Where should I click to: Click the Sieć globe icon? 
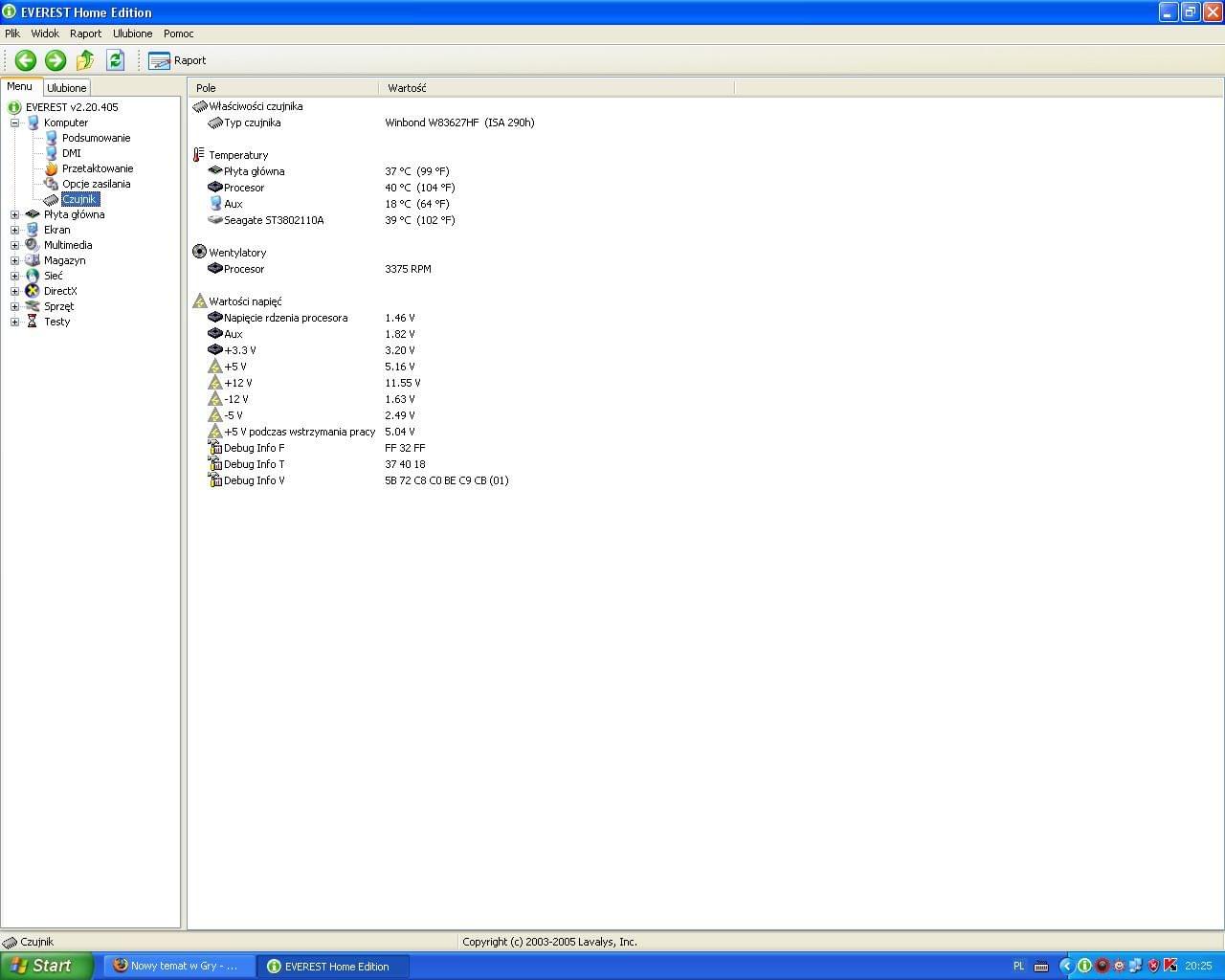pos(33,276)
